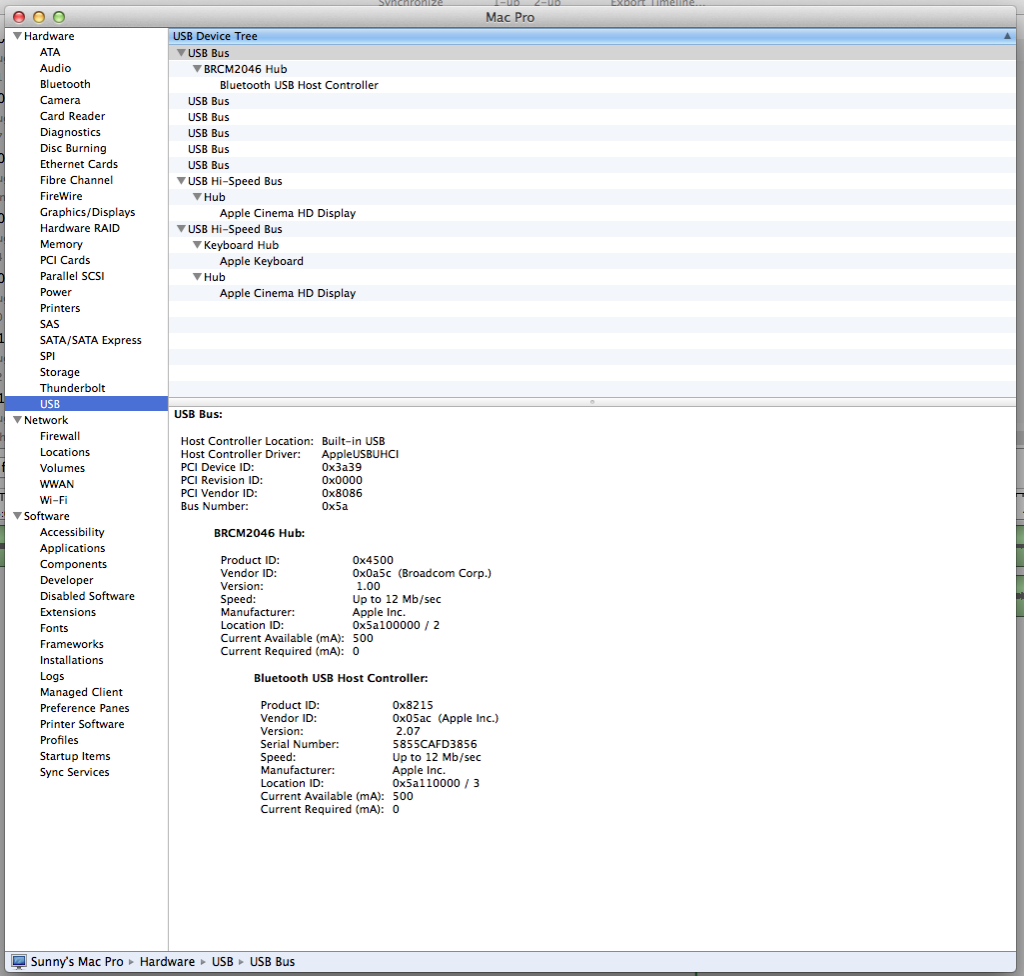Screen dimensions: 1024x976
Task: Select Audio in the sidebar
Action: click(56, 68)
